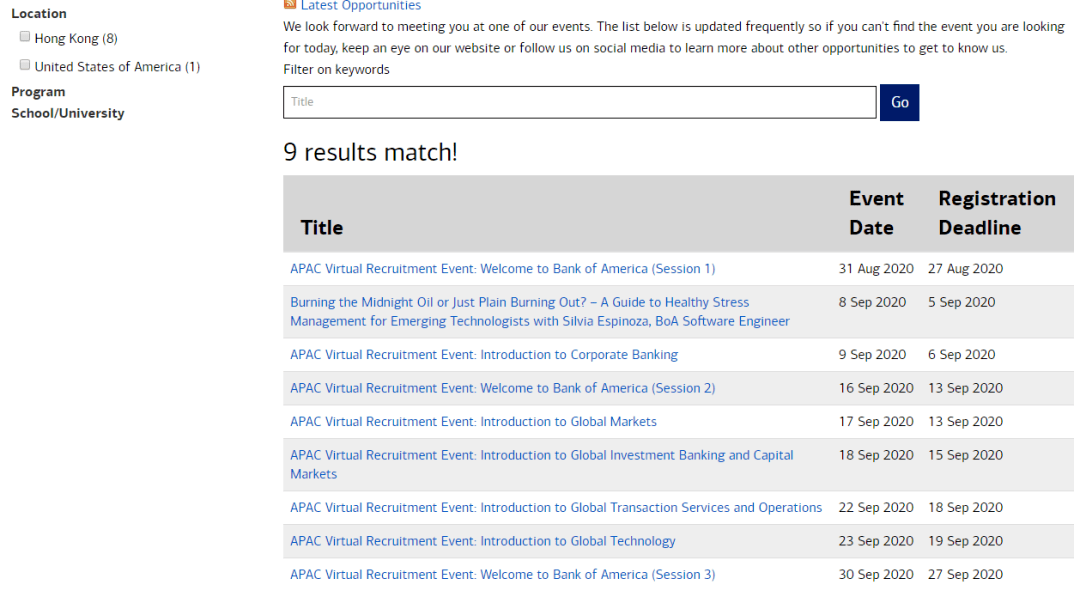Select the 30 Sep 2020 event date
Image resolution: width=1080 pixels, height=597 pixels.
[876, 574]
